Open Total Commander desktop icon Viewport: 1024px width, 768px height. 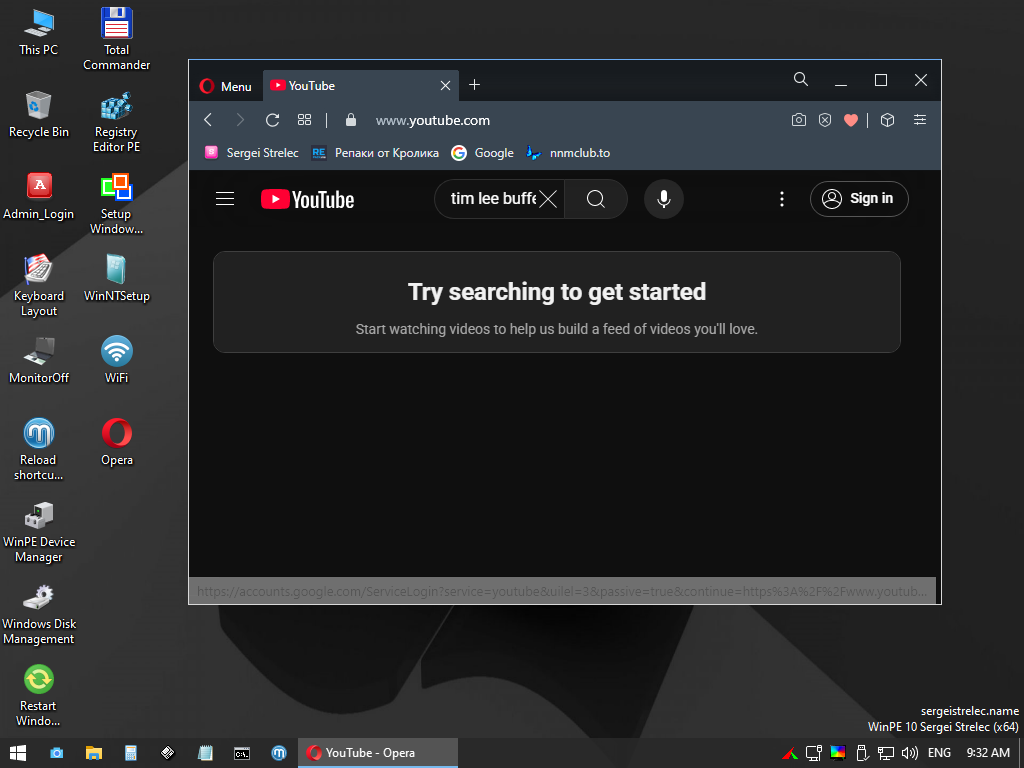pos(116,39)
